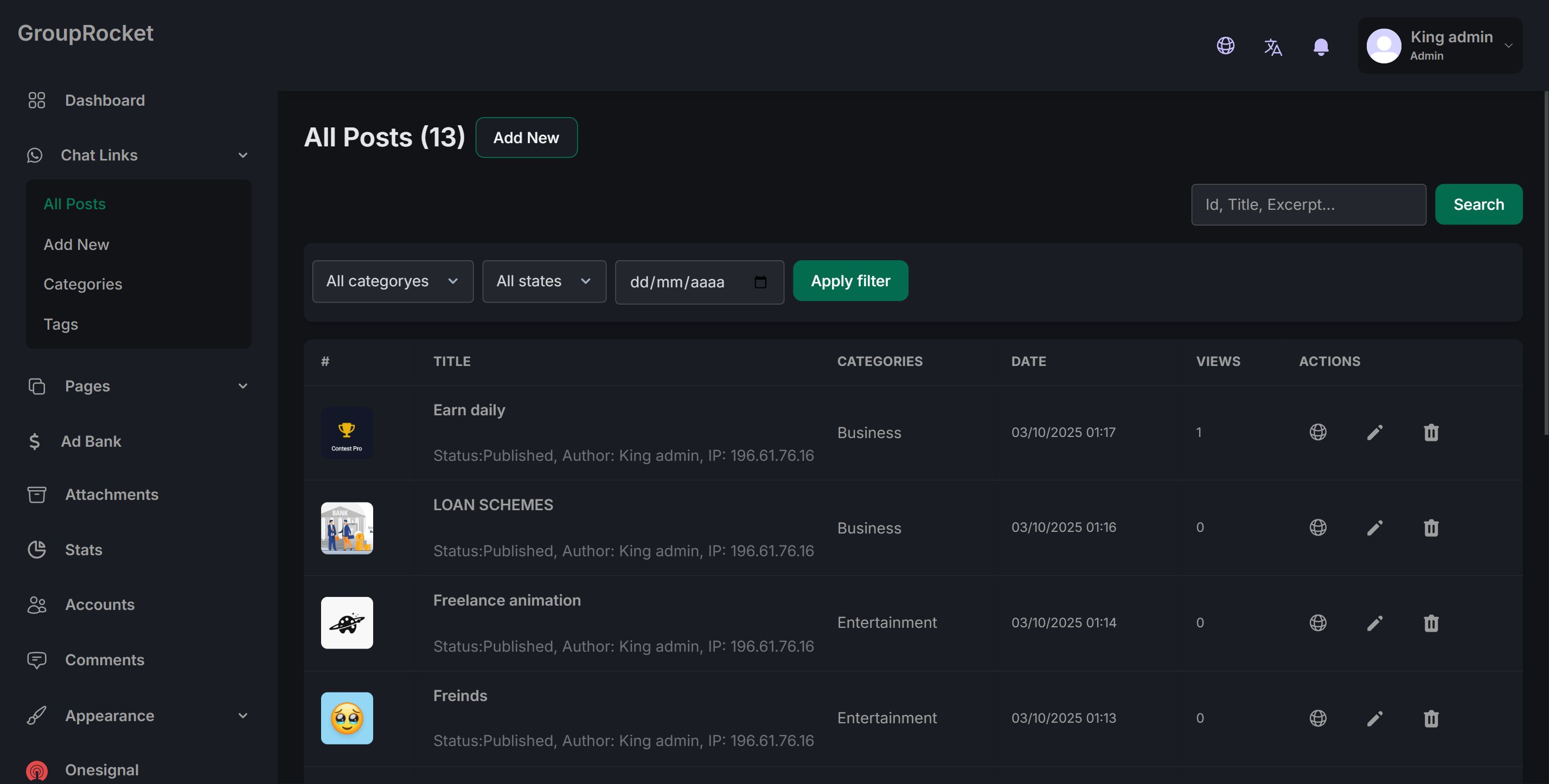Click the LOAN SCHEMES post thumbnail
Screen dimensions: 1549x784
click(347, 528)
